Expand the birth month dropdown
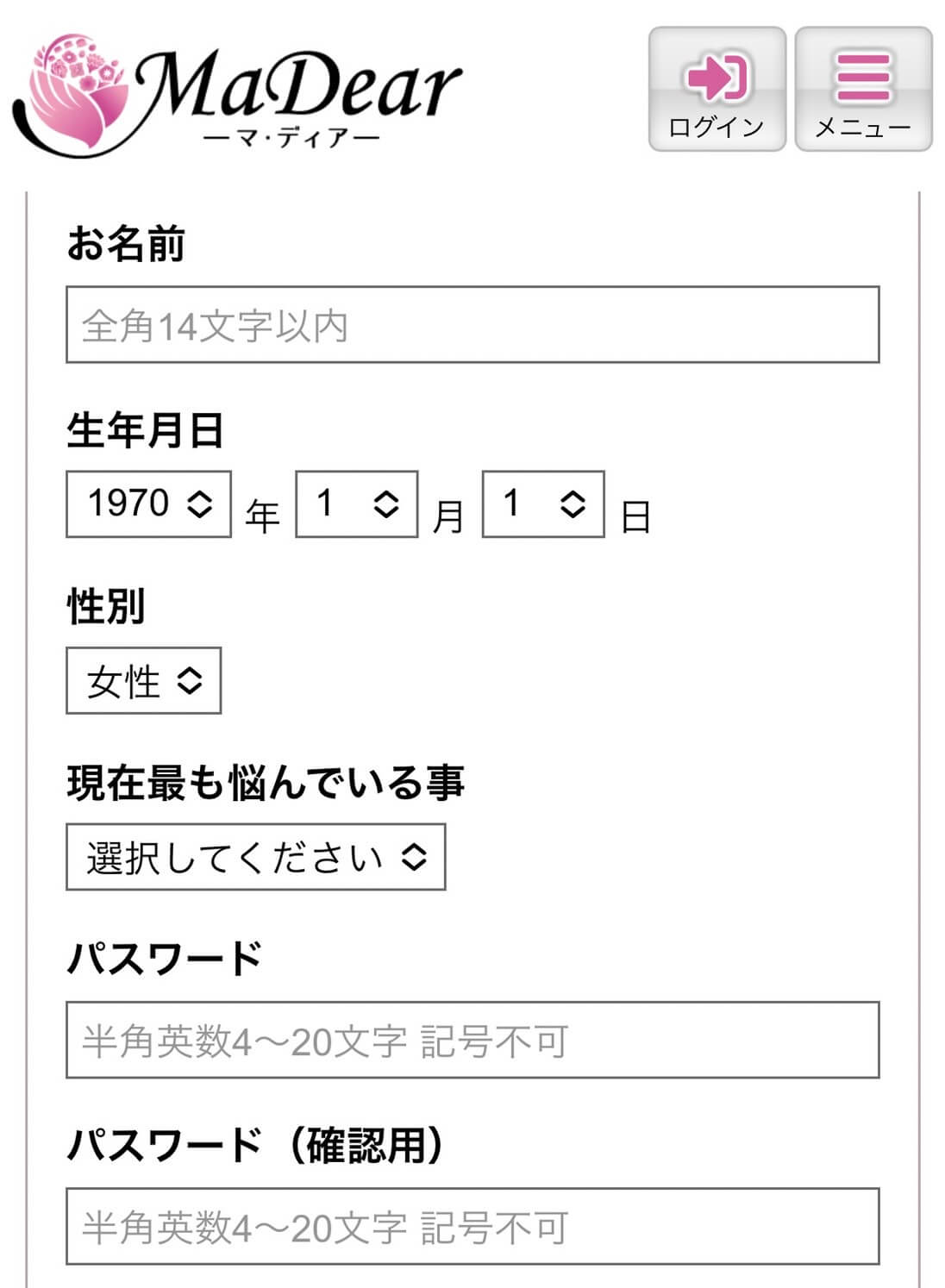The image size is (945, 1288). pos(356,504)
